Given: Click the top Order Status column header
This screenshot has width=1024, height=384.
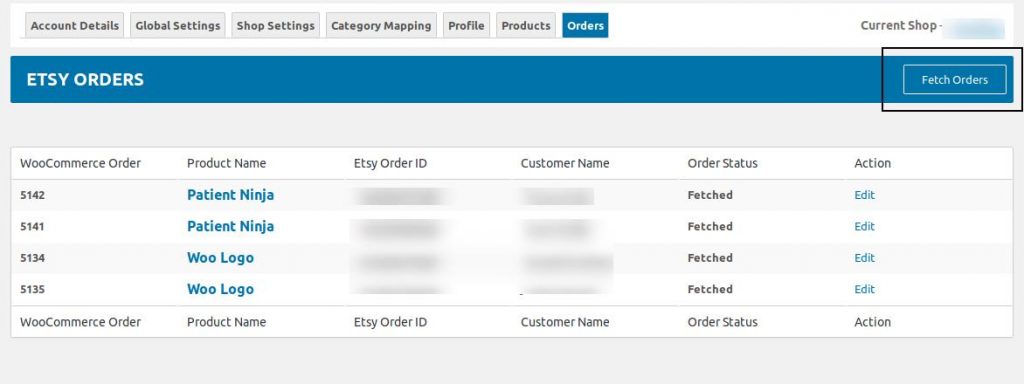Looking at the screenshot, I should point(722,163).
